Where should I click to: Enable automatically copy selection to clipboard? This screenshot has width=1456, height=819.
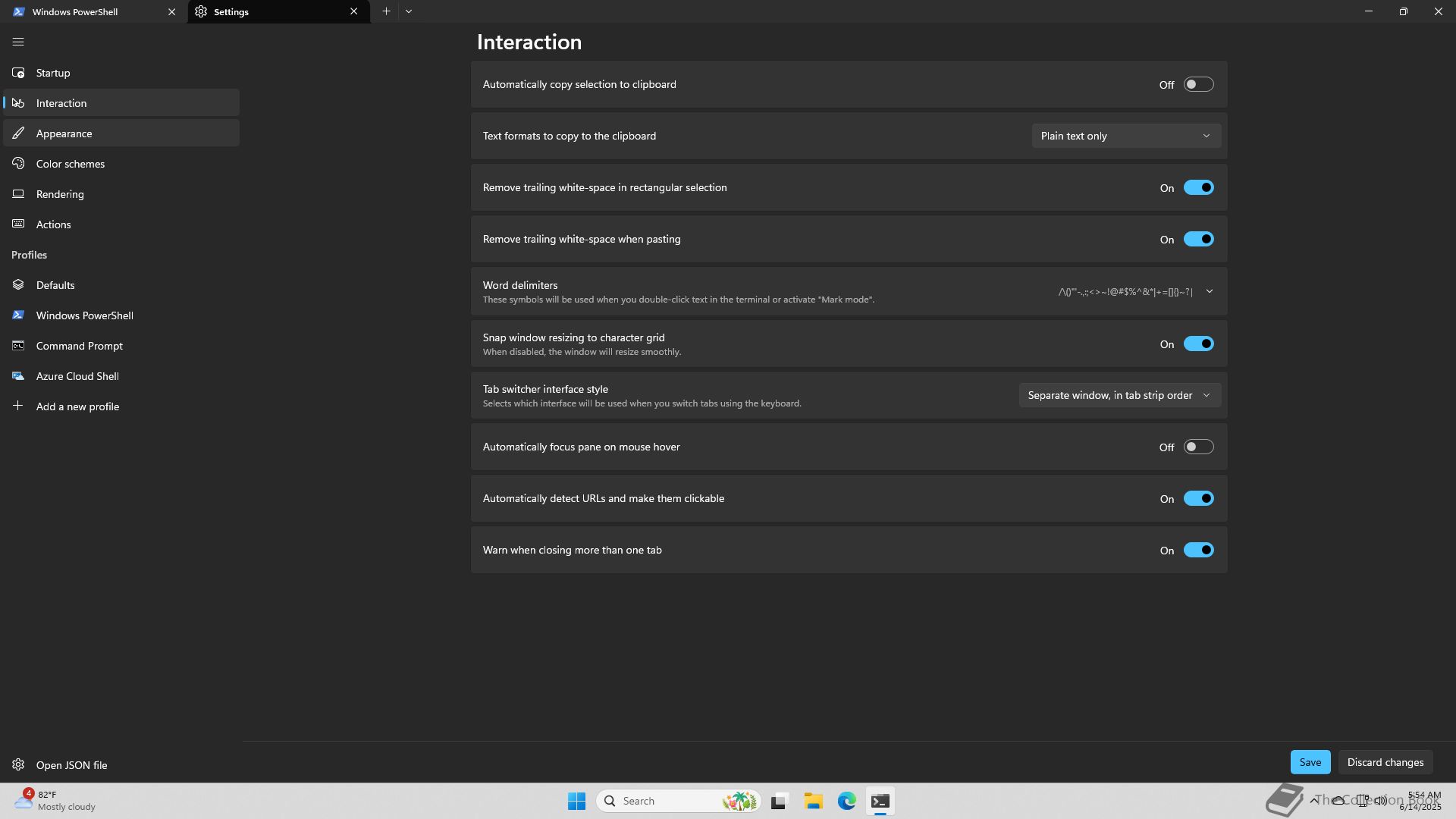[x=1198, y=84]
